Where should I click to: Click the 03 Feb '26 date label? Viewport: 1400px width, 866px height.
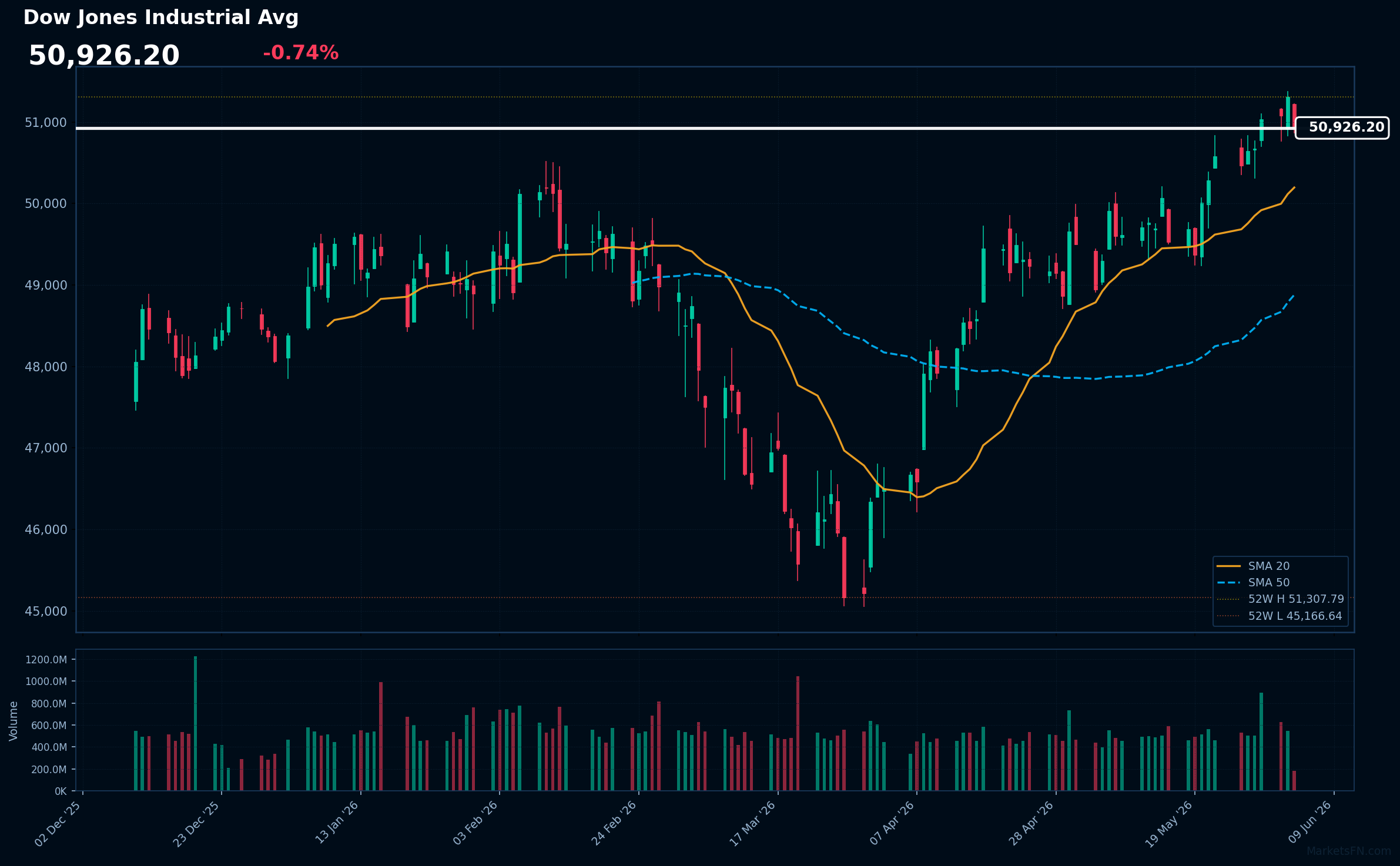coord(475,823)
